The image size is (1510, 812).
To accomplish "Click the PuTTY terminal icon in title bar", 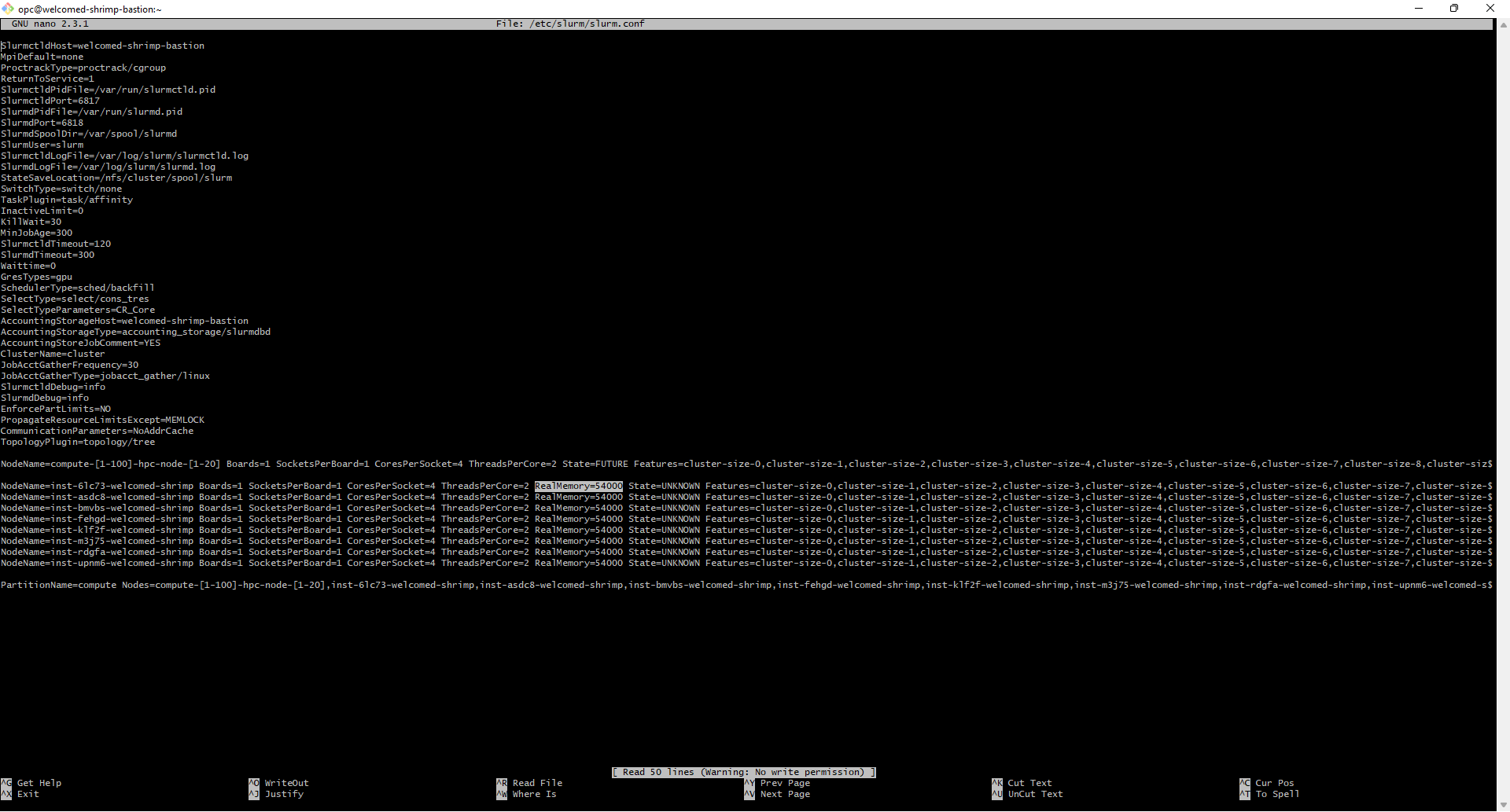I will click(x=8, y=9).
